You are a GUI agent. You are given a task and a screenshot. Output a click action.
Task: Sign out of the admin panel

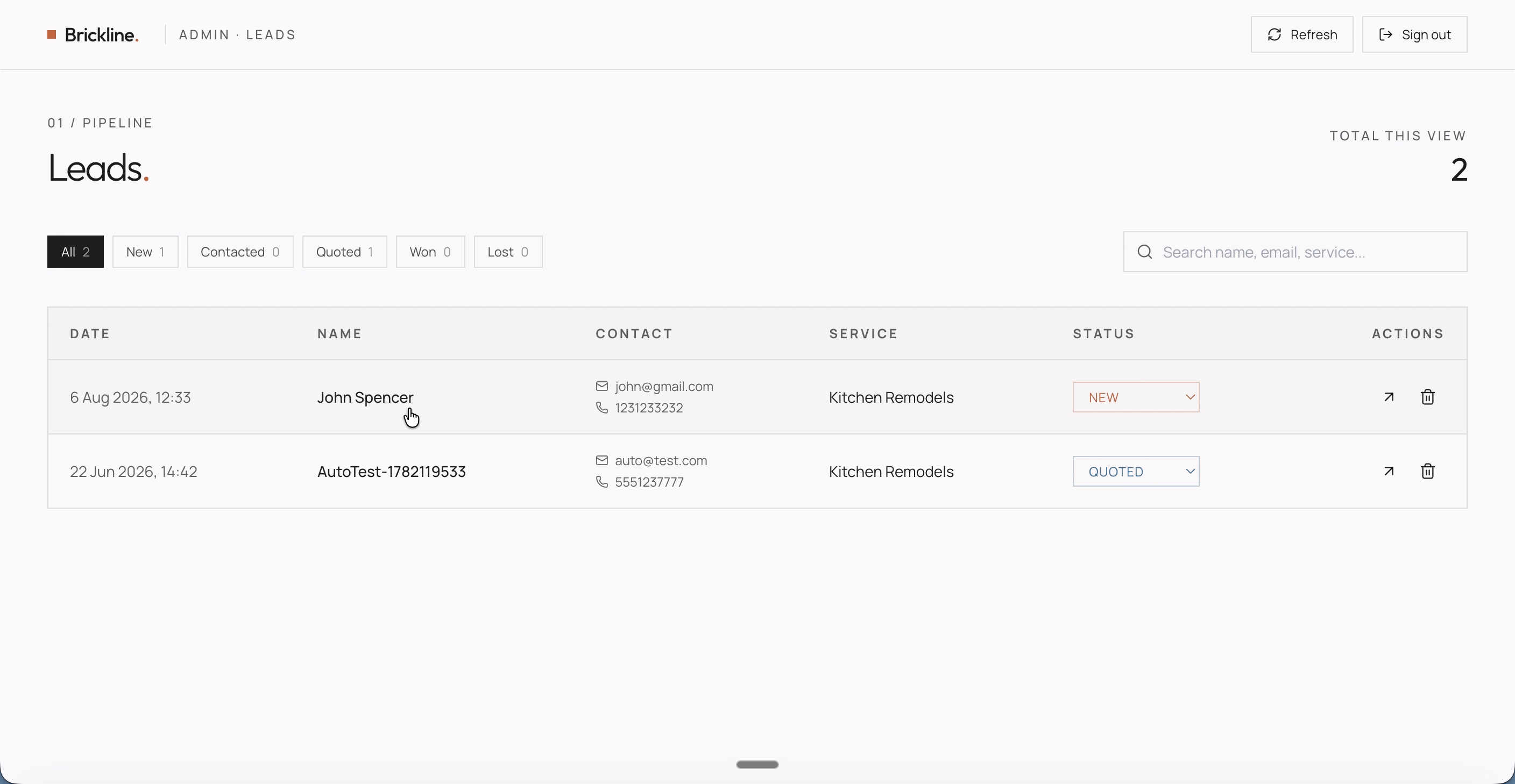(x=1414, y=34)
